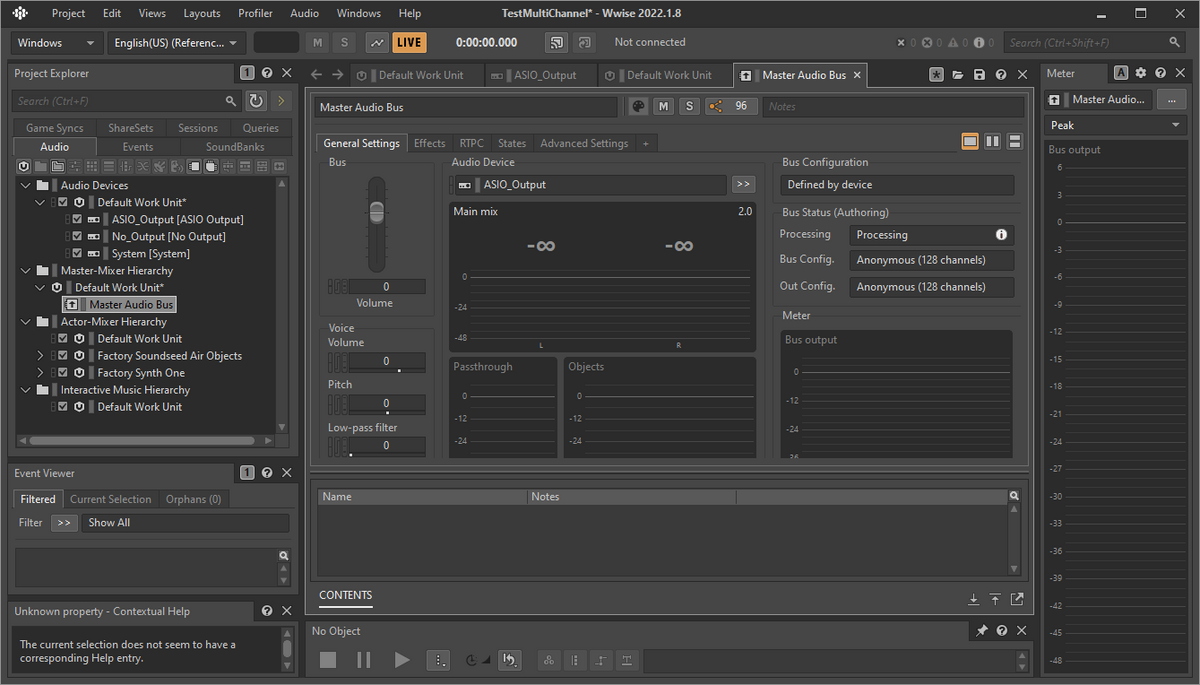Open the Game Syncs tab
The width and height of the screenshot is (1200, 685).
(55, 128)
